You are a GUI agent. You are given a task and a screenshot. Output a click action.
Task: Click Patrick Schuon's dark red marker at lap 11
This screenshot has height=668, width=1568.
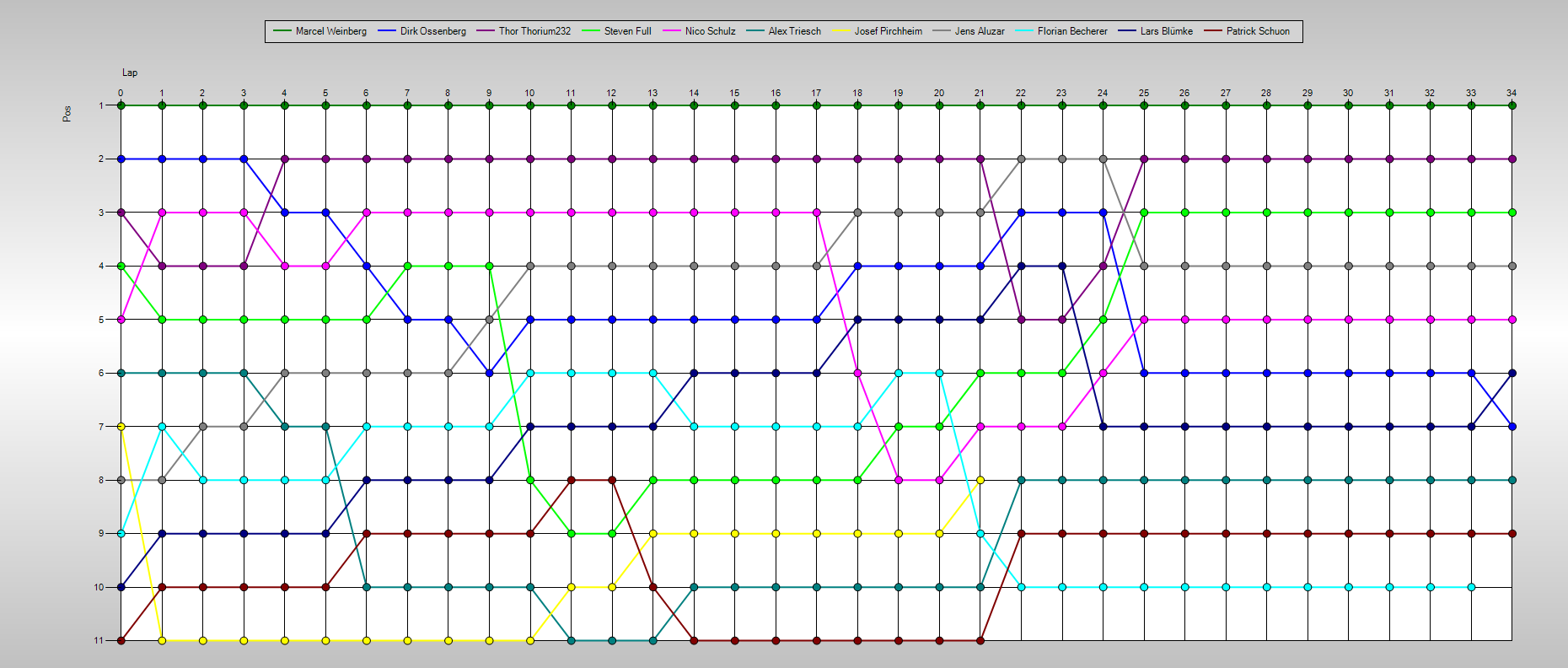(x=571, y=480)
